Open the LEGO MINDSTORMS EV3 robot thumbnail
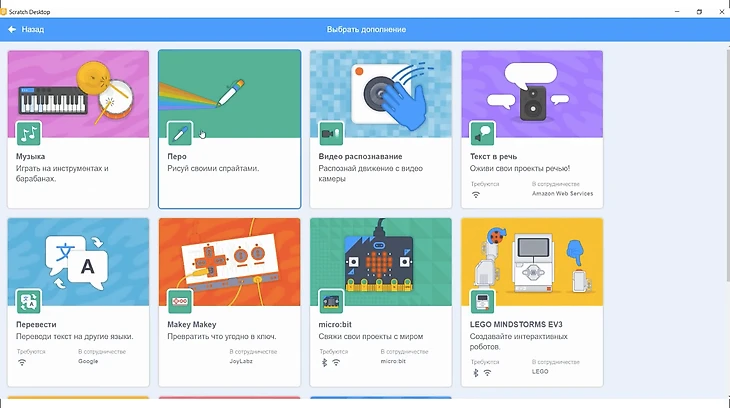730x408 pixels. tap(532, 262)
